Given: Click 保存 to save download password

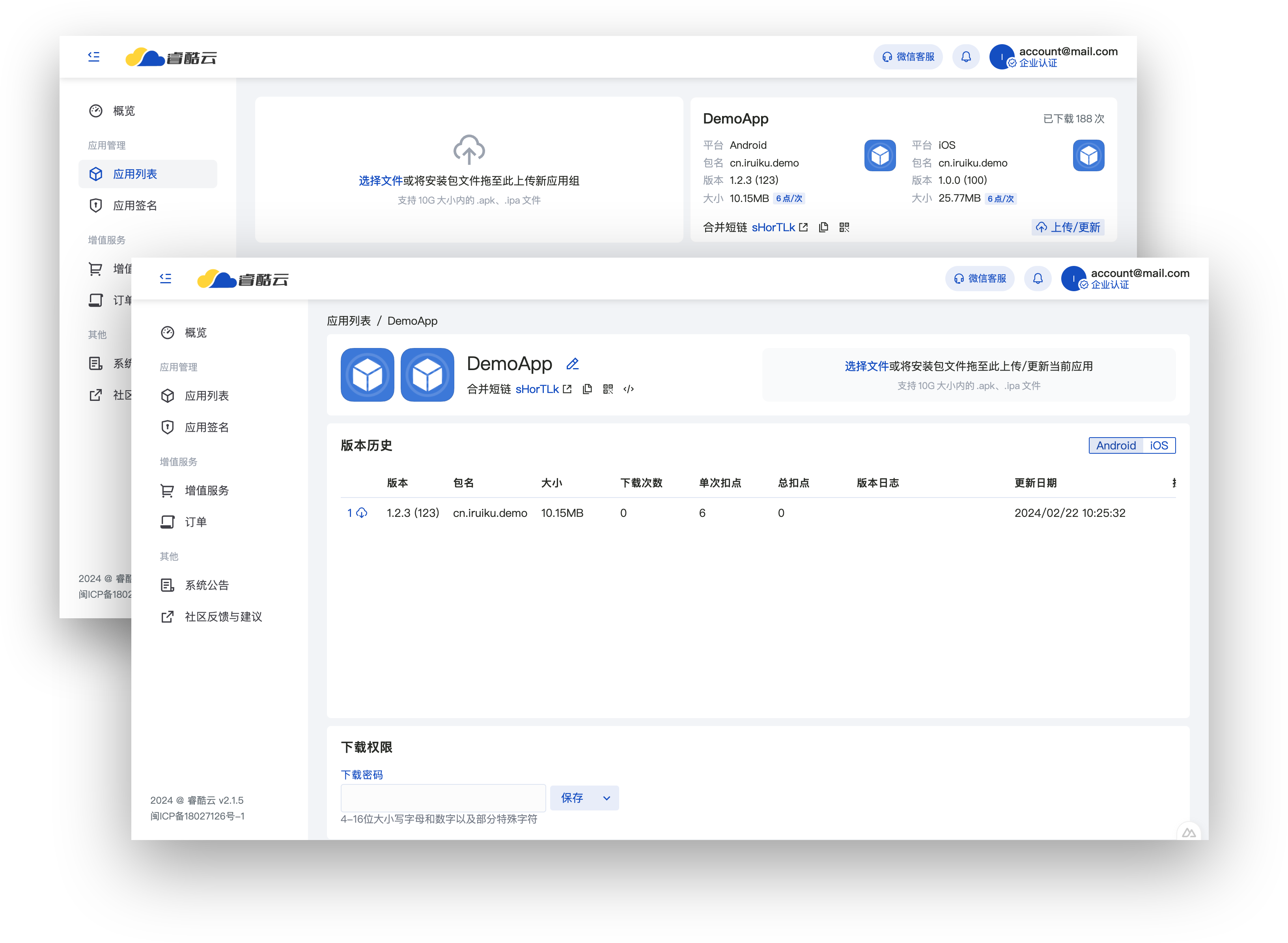Looking at the screenshot, I should pos(571,798).
